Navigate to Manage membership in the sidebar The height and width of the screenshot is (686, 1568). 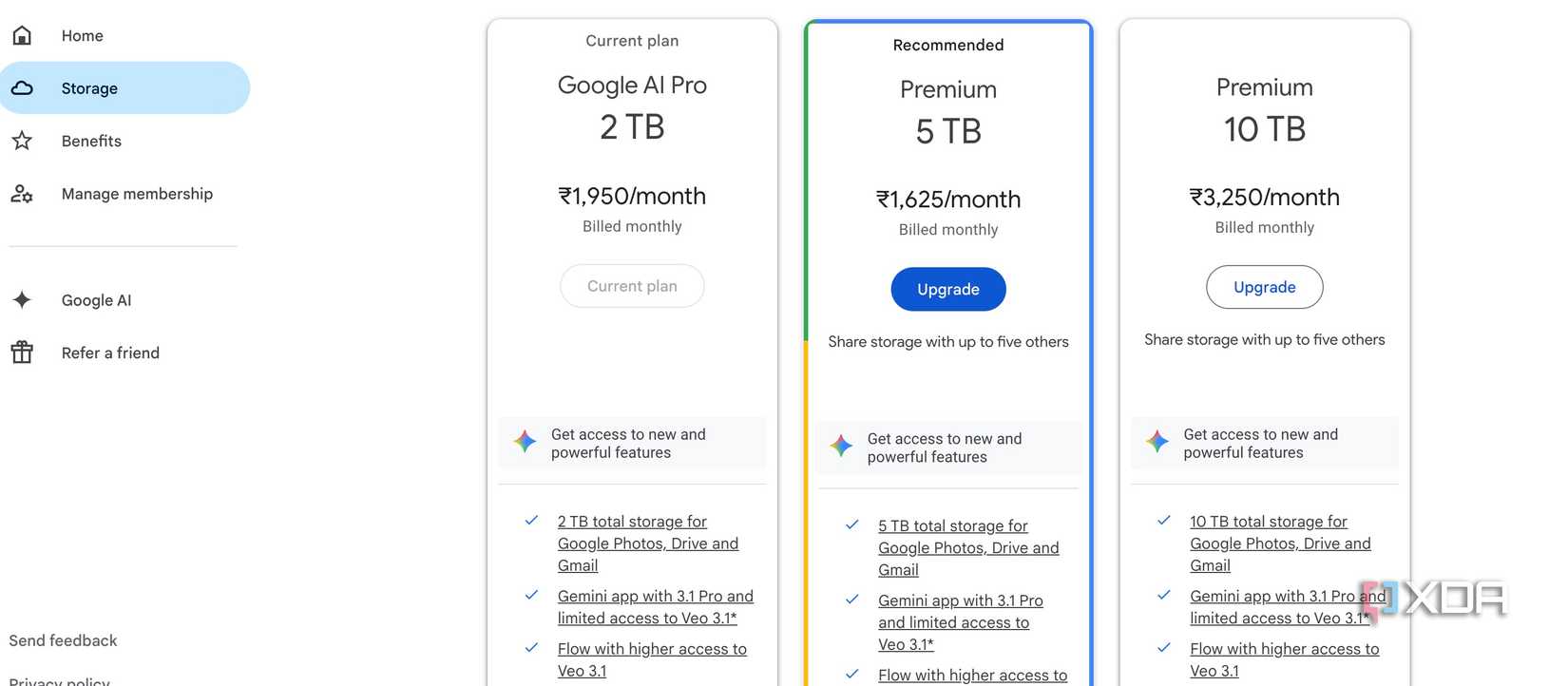pyautogui.click(x=137, y=193)
